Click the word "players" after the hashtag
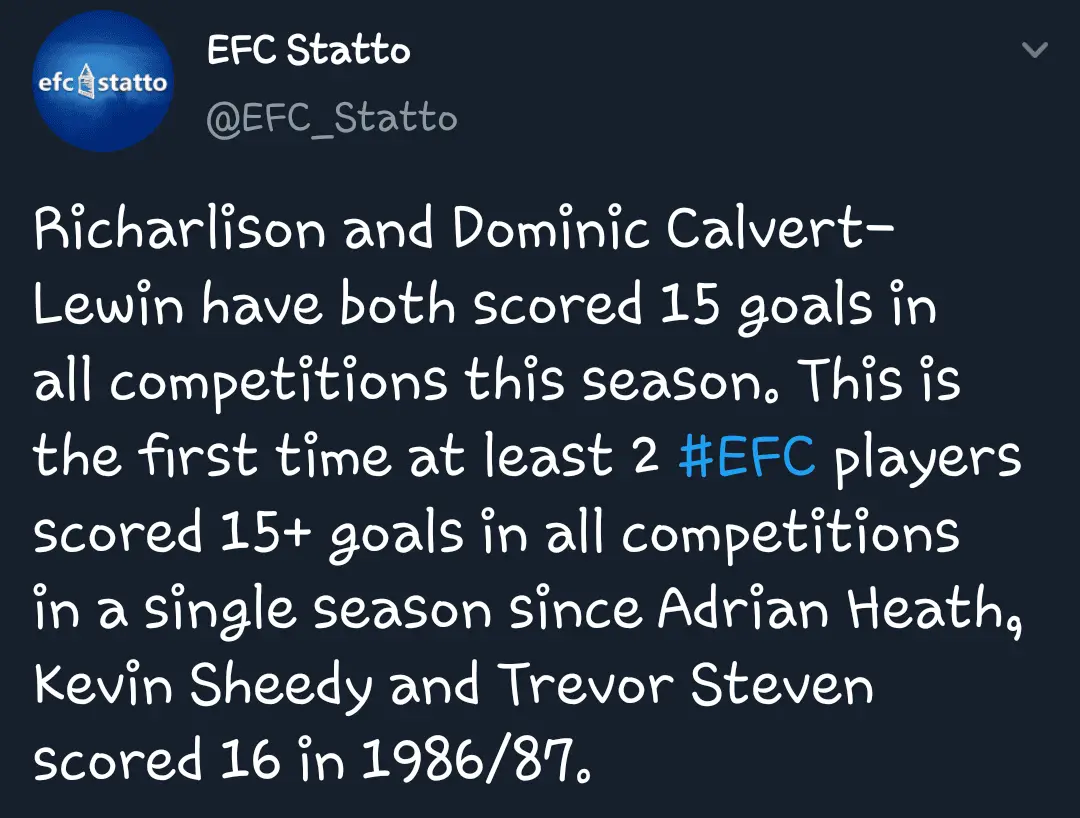1080x818 pixels. click(927, 458)
